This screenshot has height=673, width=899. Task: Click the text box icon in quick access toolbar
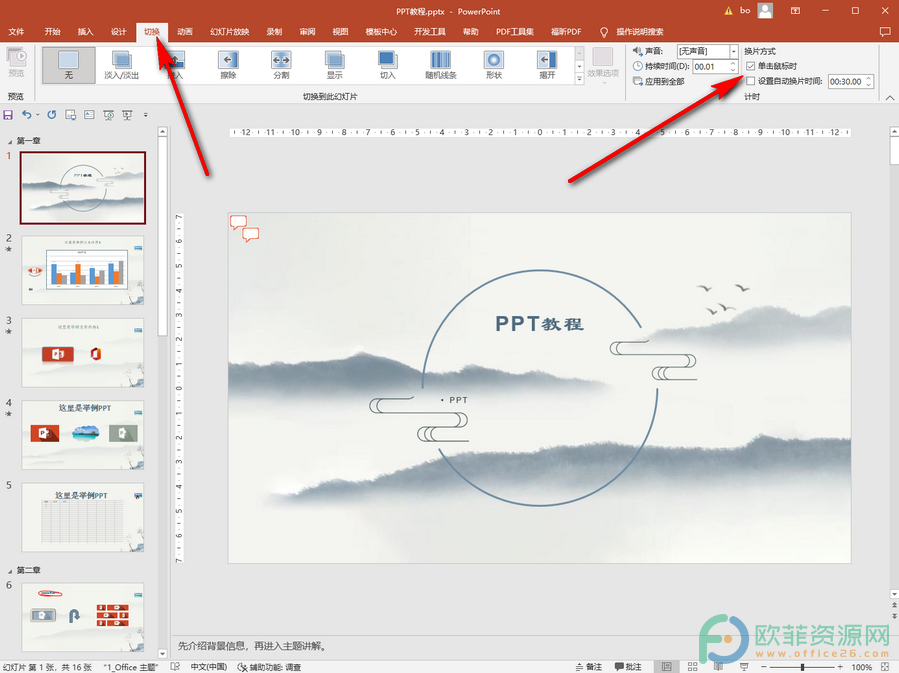[x=89, y=115]
